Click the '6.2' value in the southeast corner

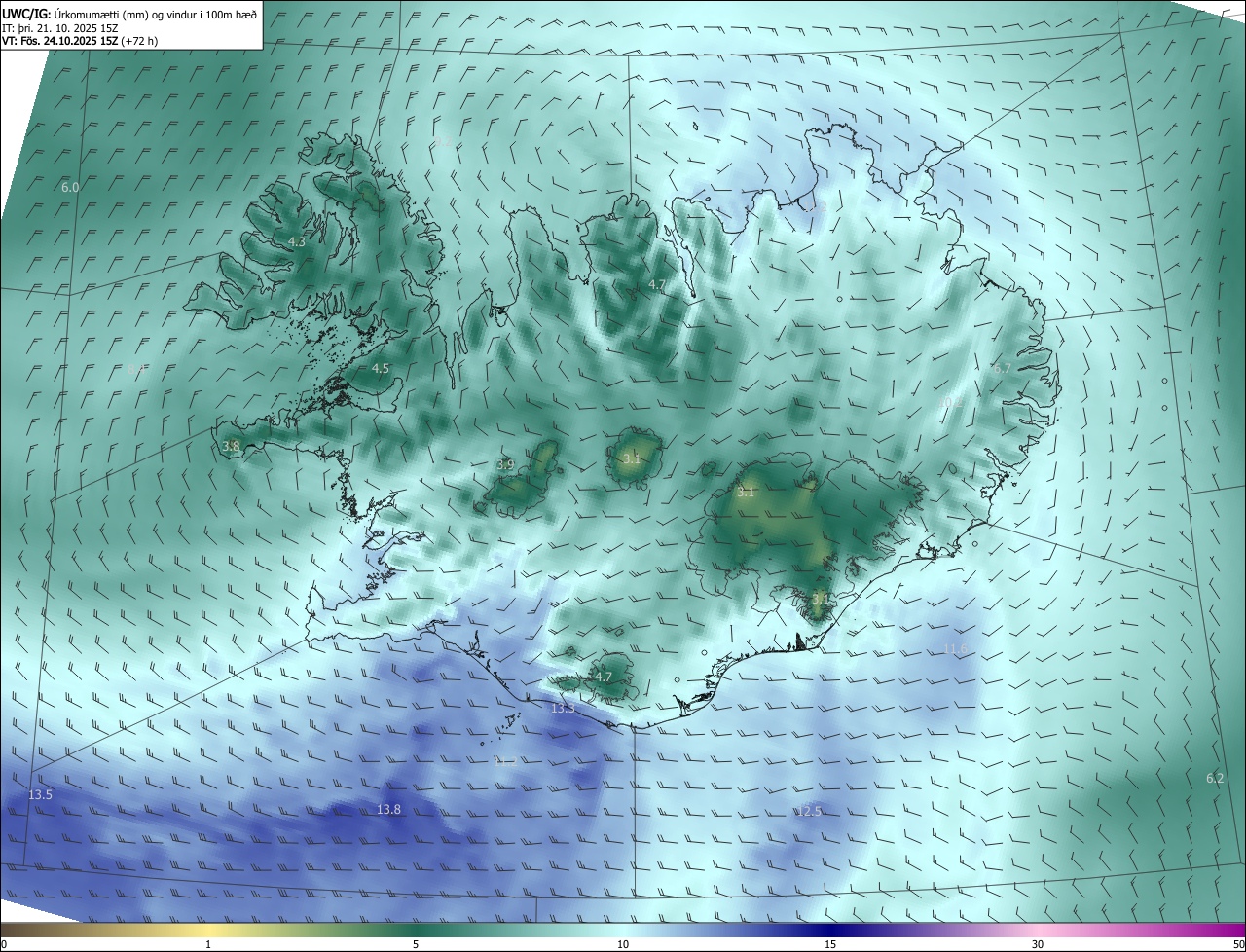[1215, 777]
